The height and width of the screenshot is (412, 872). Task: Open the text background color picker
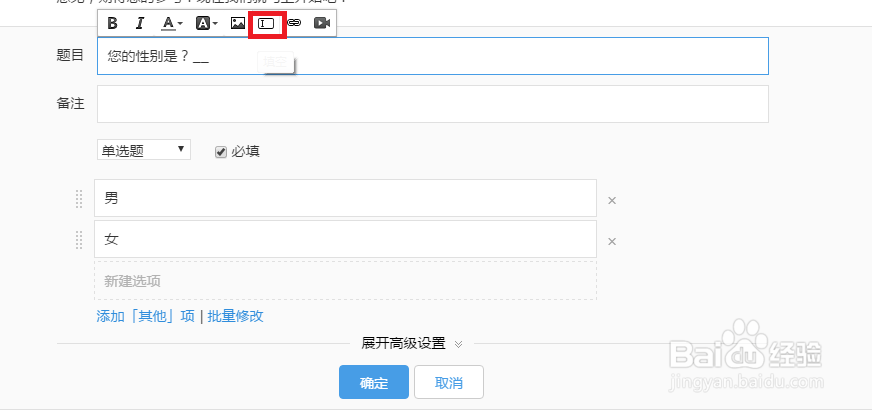pyautogui.click(x=206, y=23)
